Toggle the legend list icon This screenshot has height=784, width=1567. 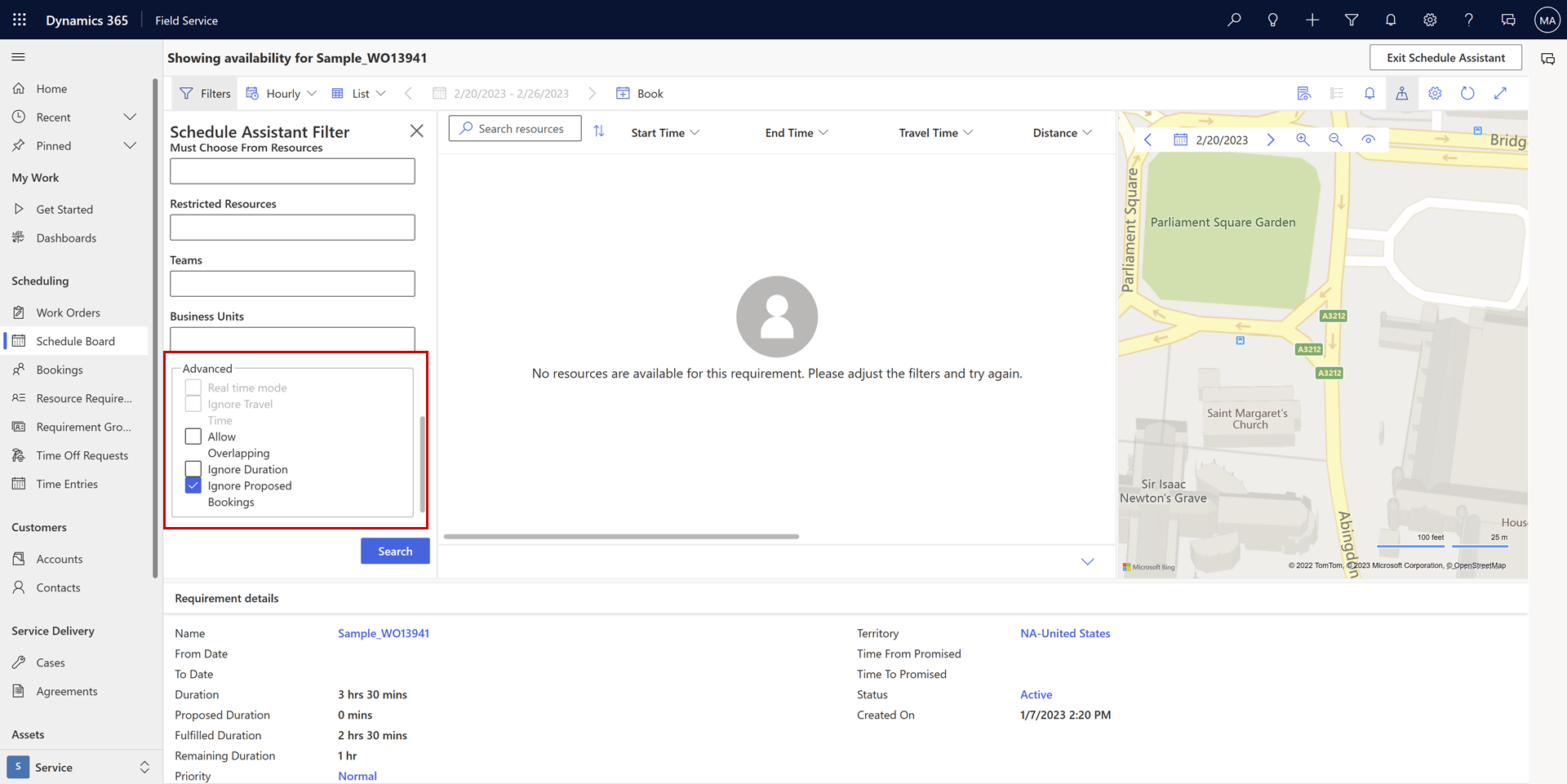(x=1337, y=93)
